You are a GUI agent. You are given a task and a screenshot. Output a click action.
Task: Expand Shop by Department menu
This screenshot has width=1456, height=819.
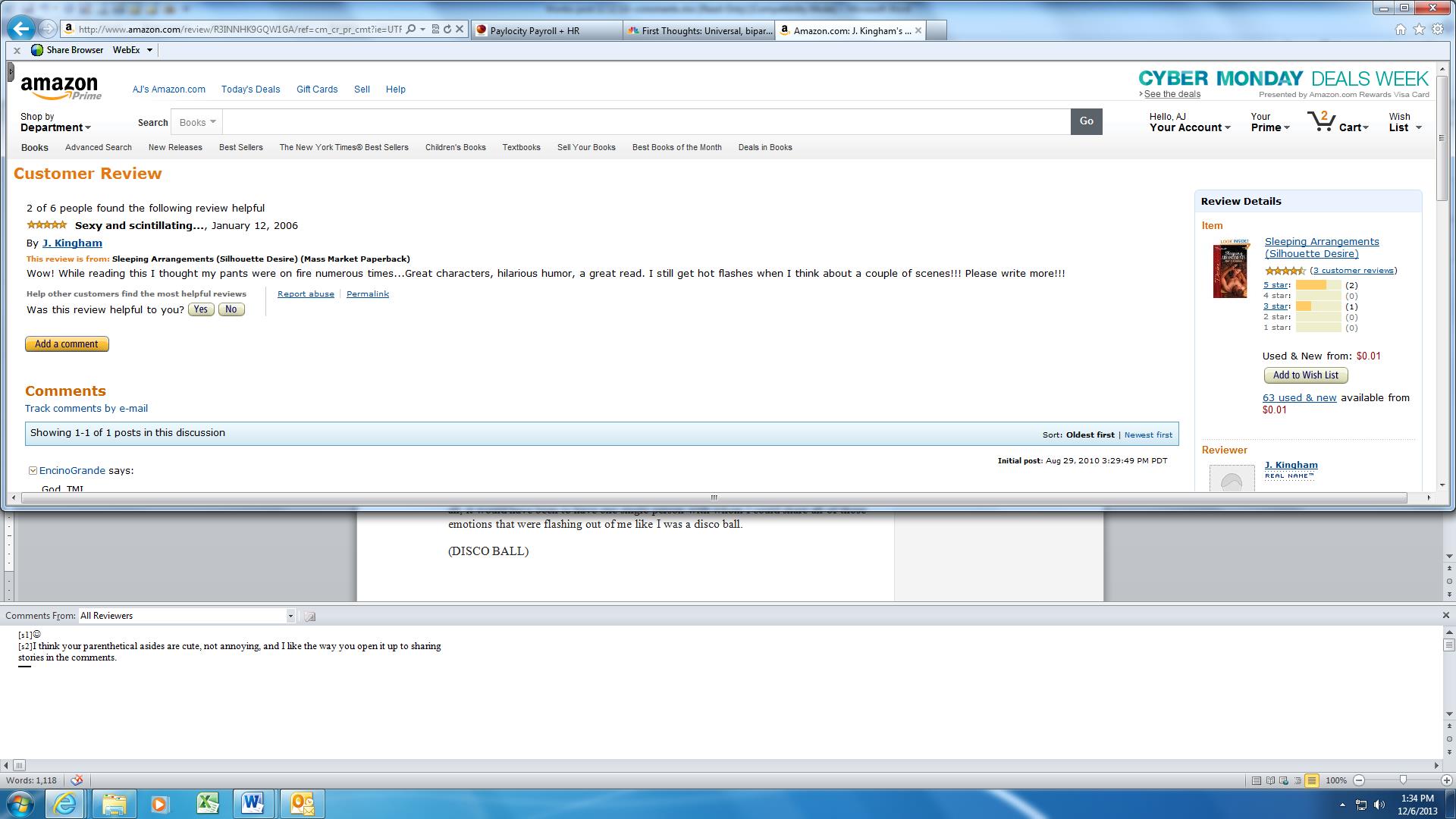click(x=55, y=122)
